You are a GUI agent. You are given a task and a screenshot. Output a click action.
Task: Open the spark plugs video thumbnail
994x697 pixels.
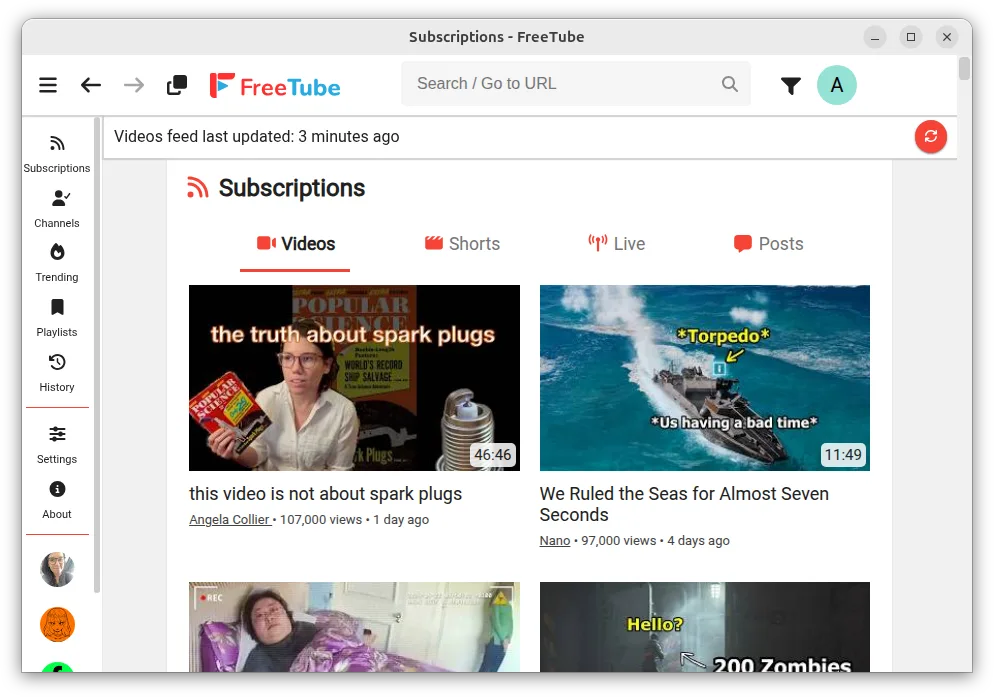point(354,378)
